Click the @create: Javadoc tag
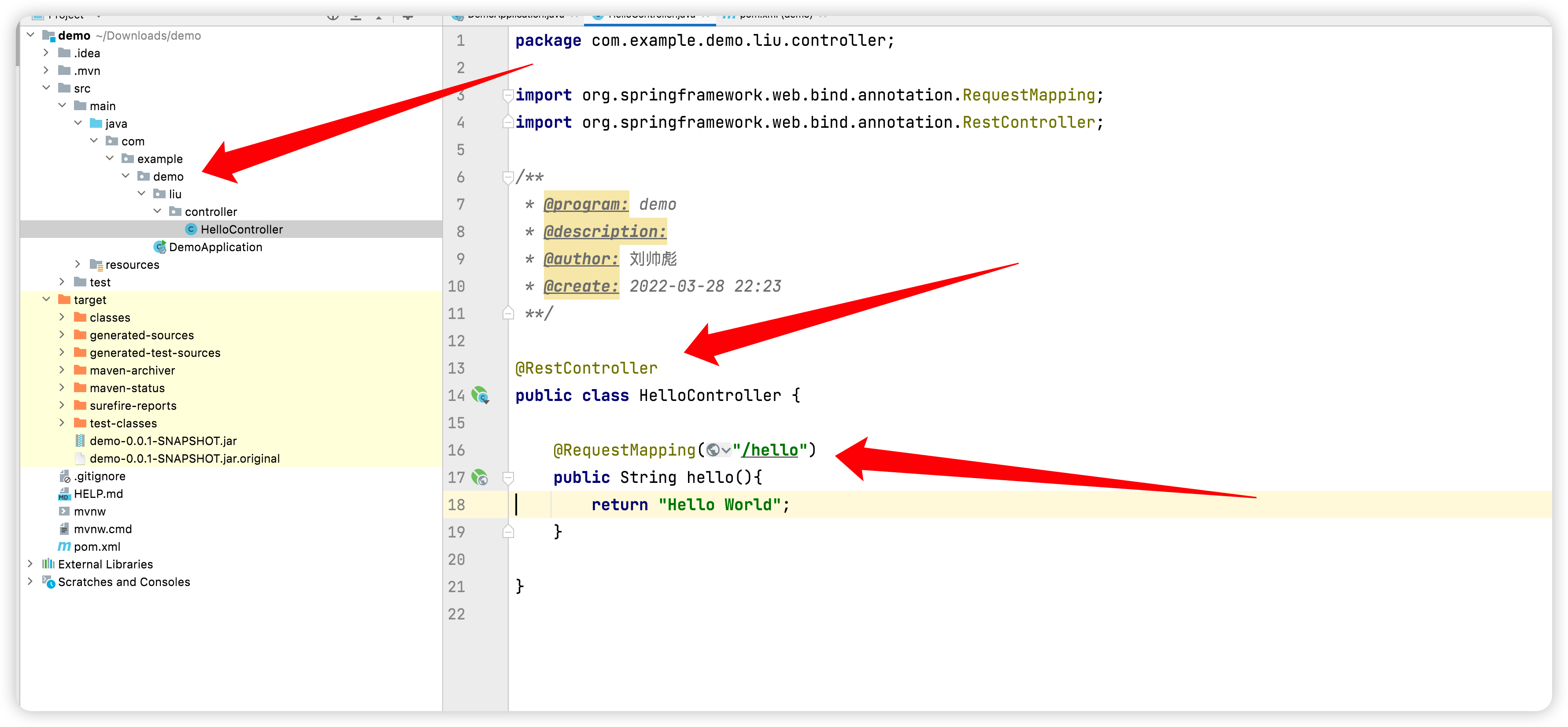 point(581,287)
